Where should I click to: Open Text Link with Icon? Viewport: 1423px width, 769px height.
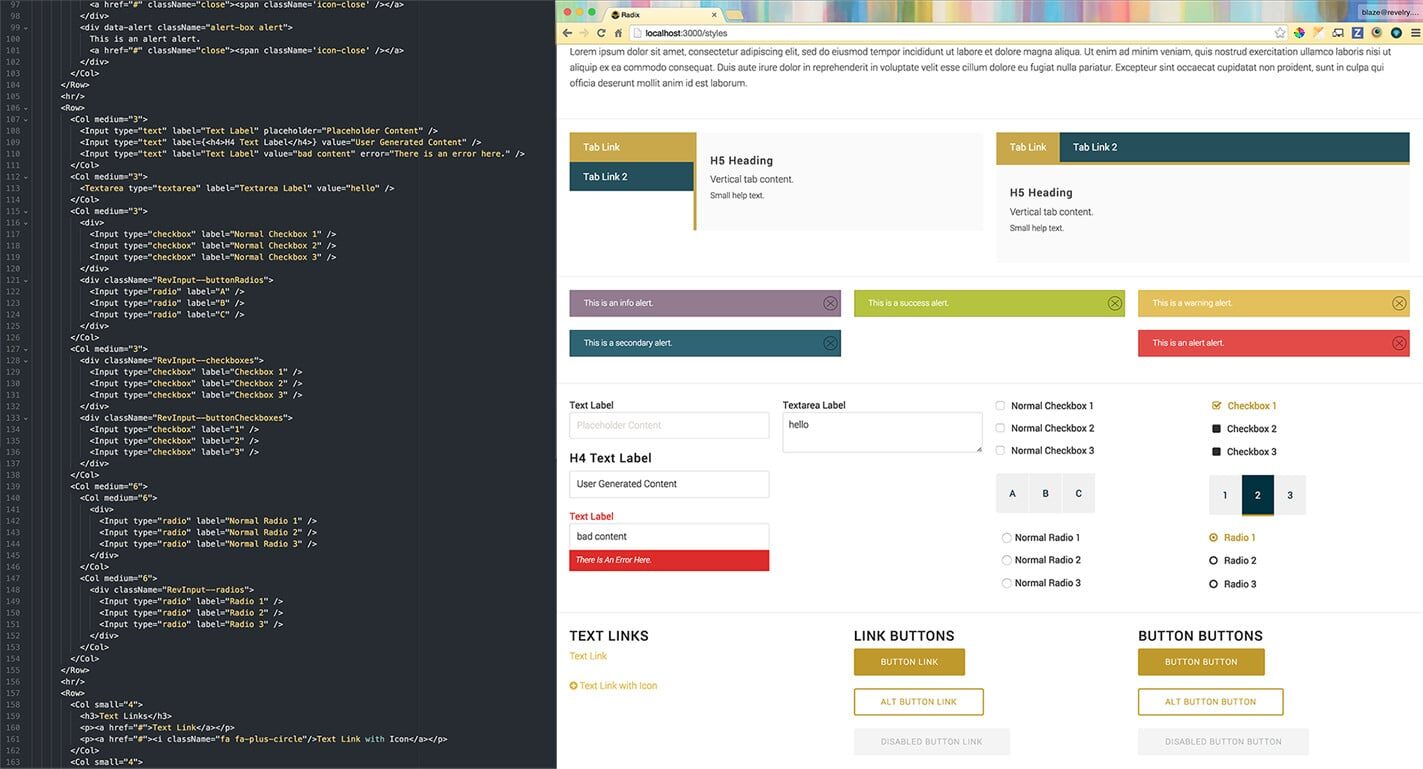613,686
